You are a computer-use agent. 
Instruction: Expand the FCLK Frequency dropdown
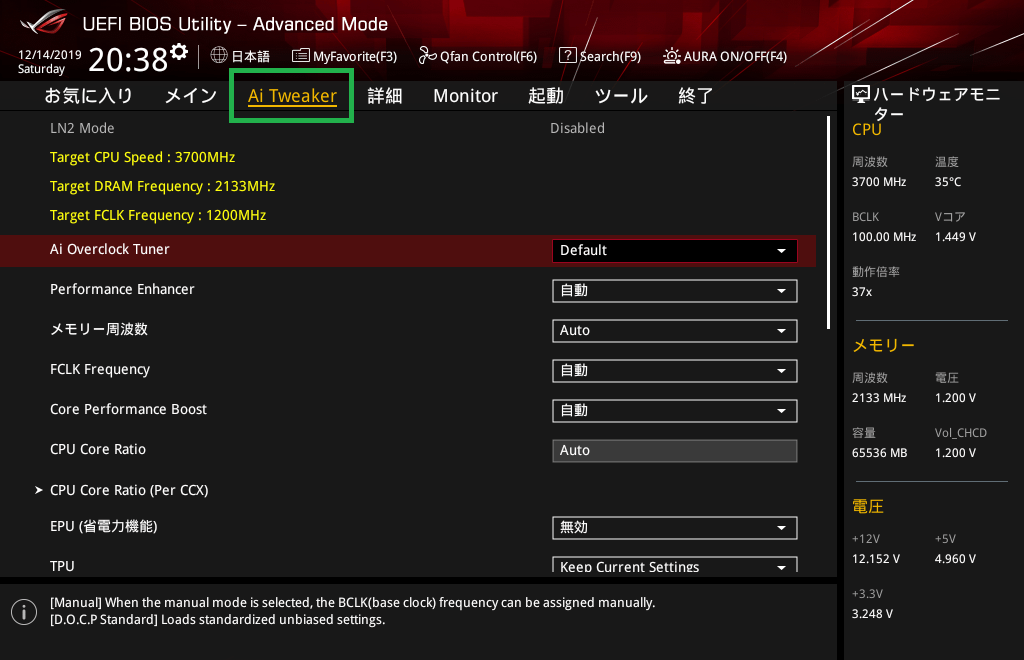(674, 371)
